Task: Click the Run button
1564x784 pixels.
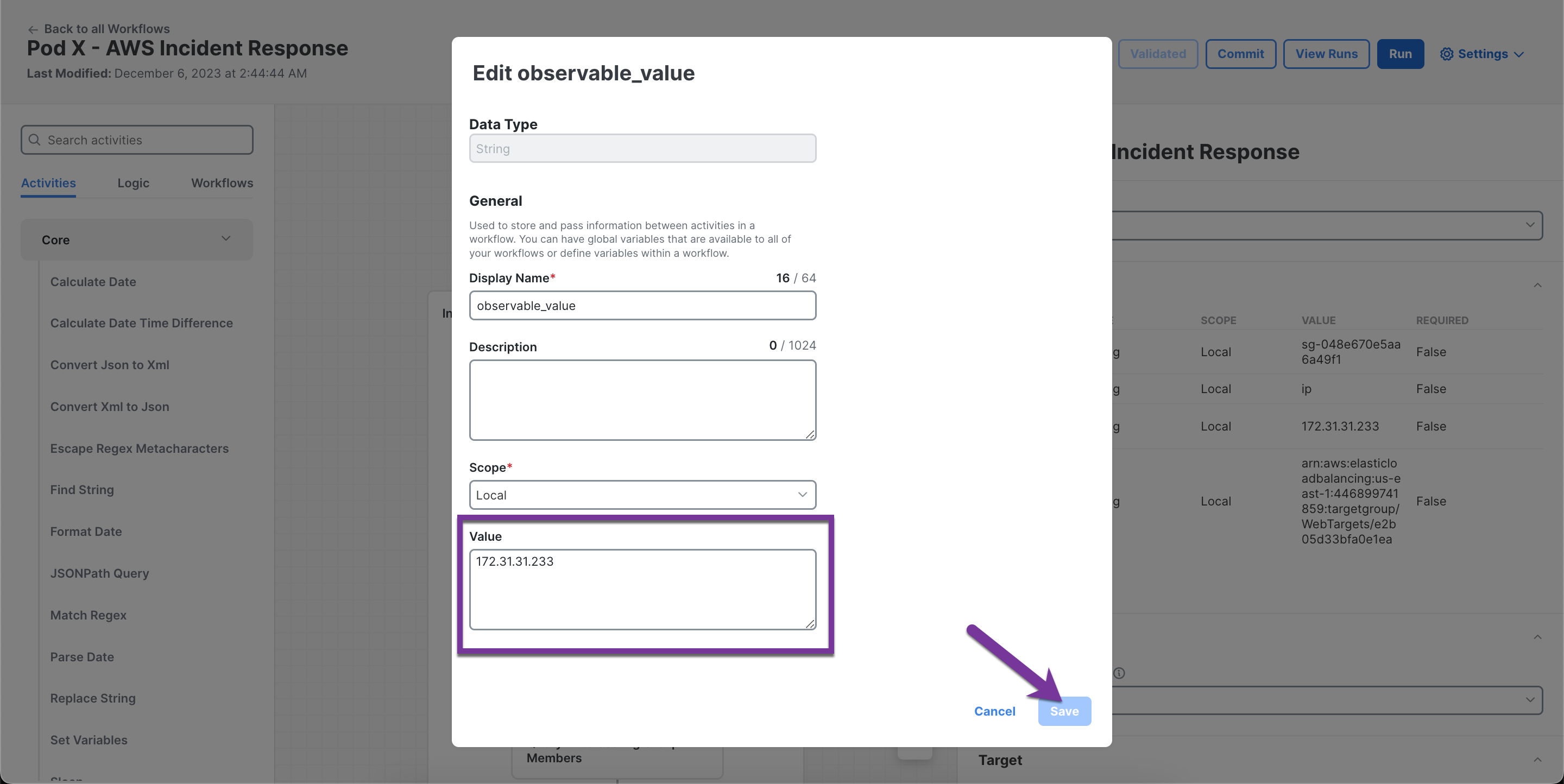Action: [x=1400, y=54]
